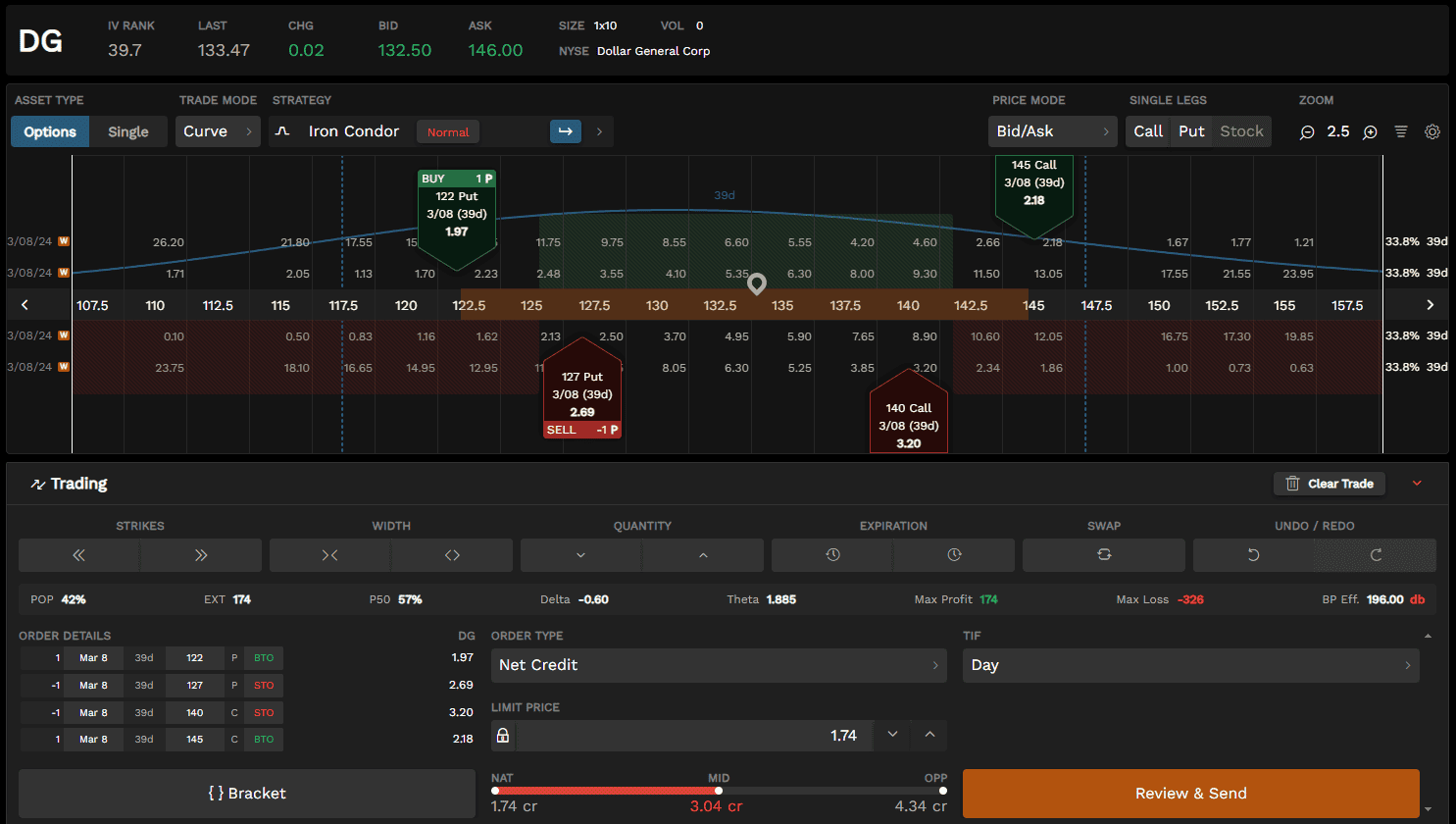The image size is (1456, 824).
Task: Click the Clear Trade button
Action: [x=1329, y=484]
